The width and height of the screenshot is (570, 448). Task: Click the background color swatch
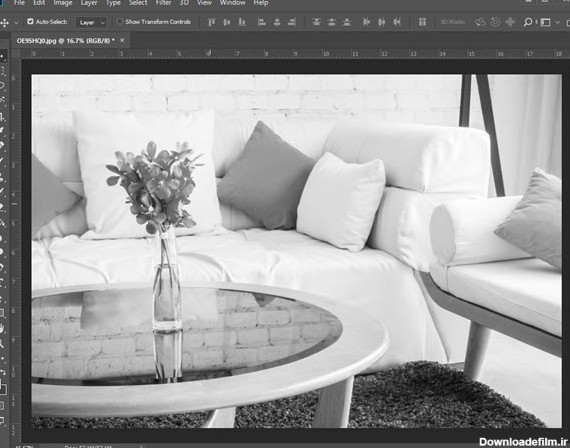pyautogui.click(x=3, y=391)
